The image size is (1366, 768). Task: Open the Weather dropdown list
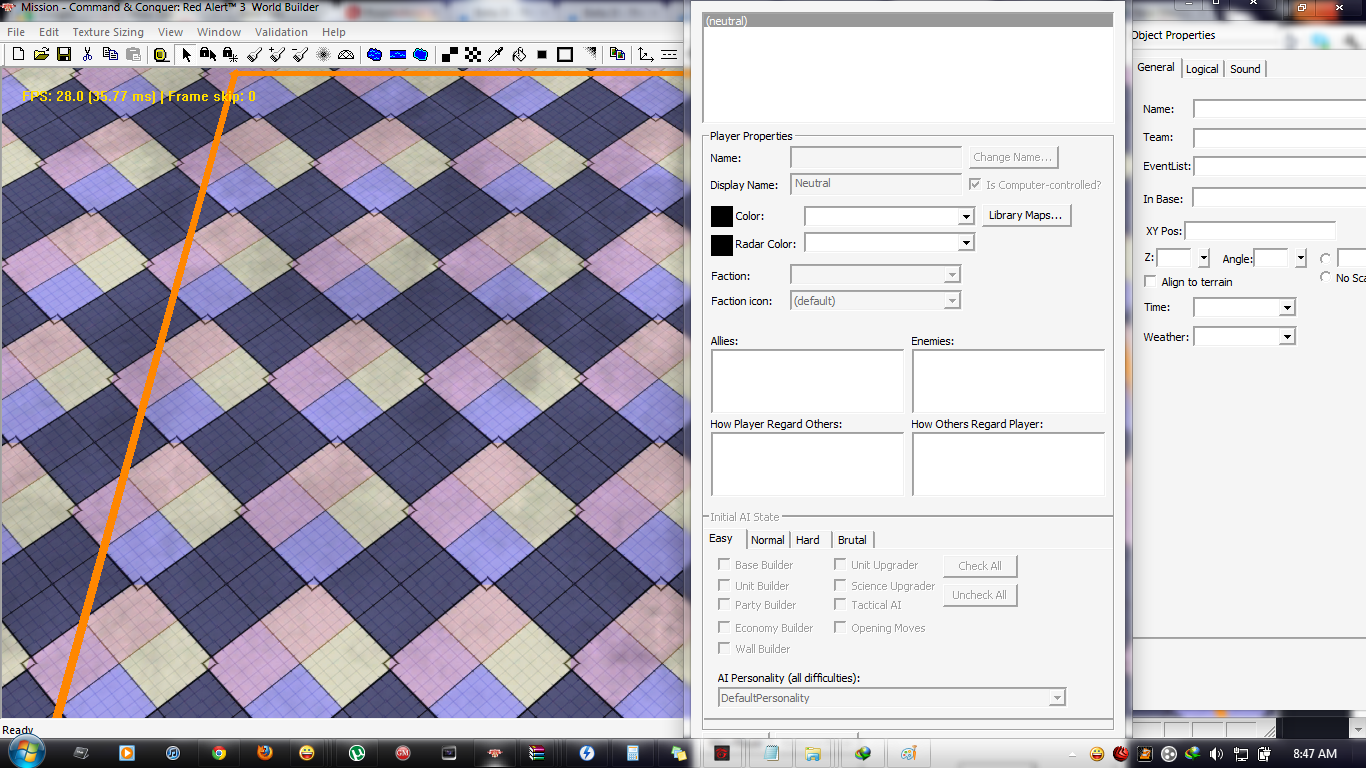click(1287, 338)
